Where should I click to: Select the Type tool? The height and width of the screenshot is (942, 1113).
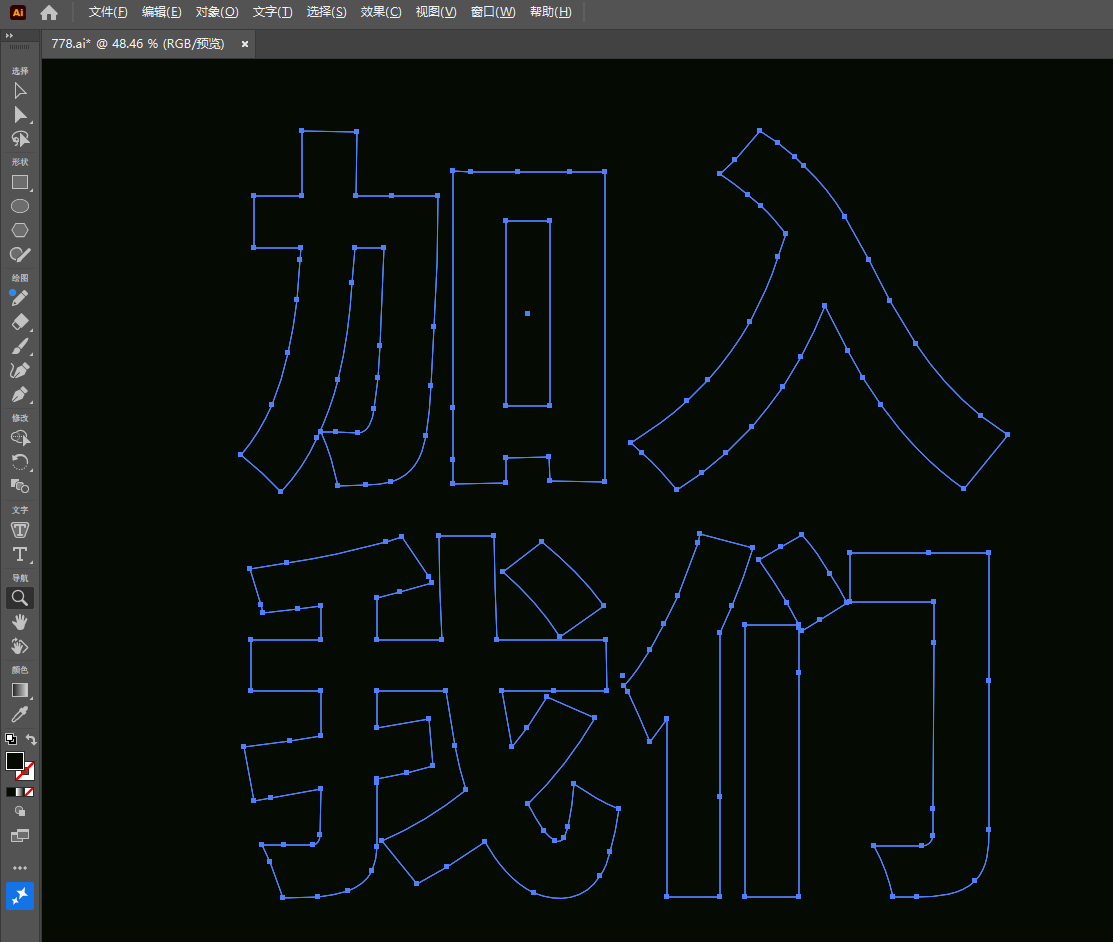pyautogui.click(x=20, y=554)
